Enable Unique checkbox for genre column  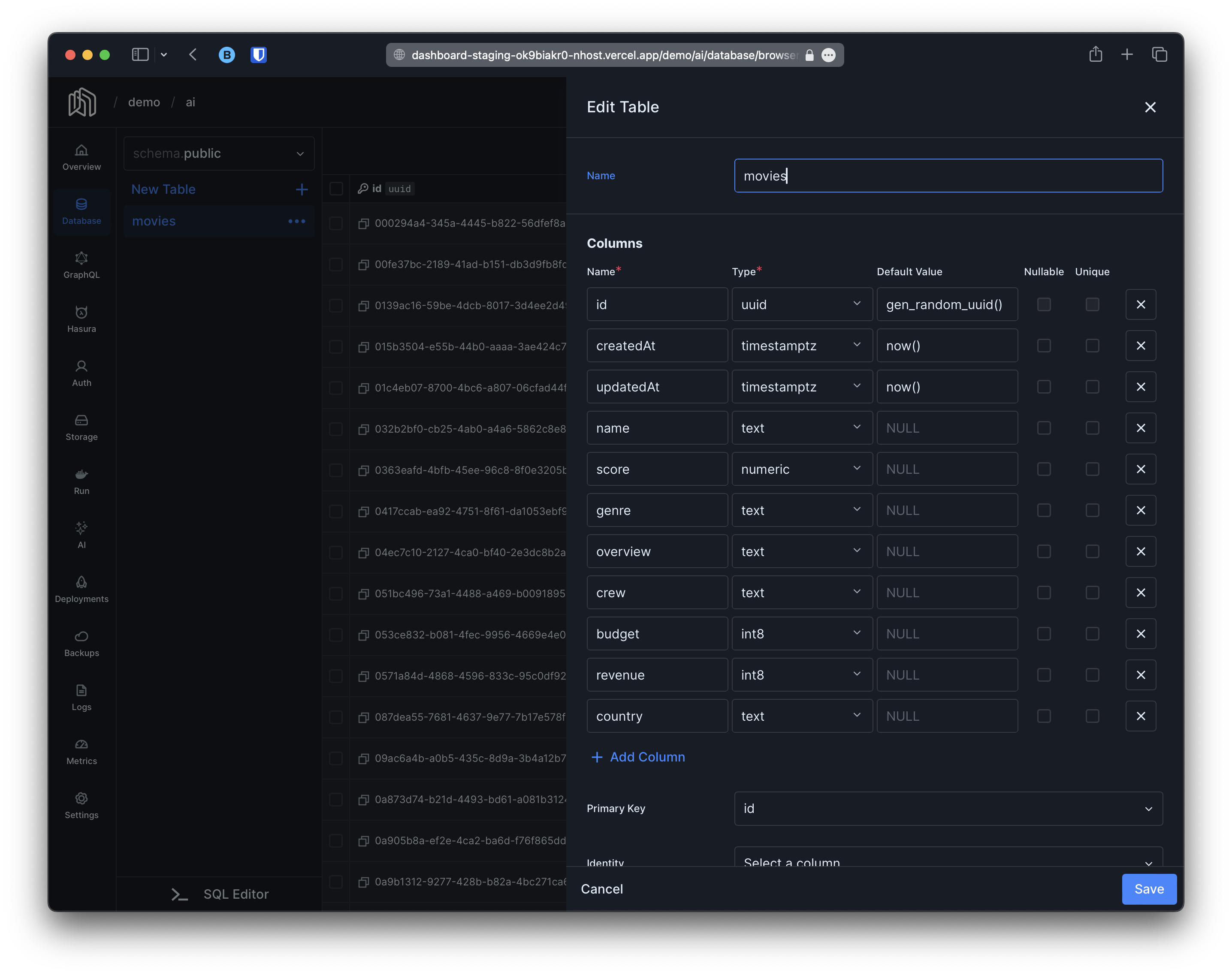(1092, 510)
